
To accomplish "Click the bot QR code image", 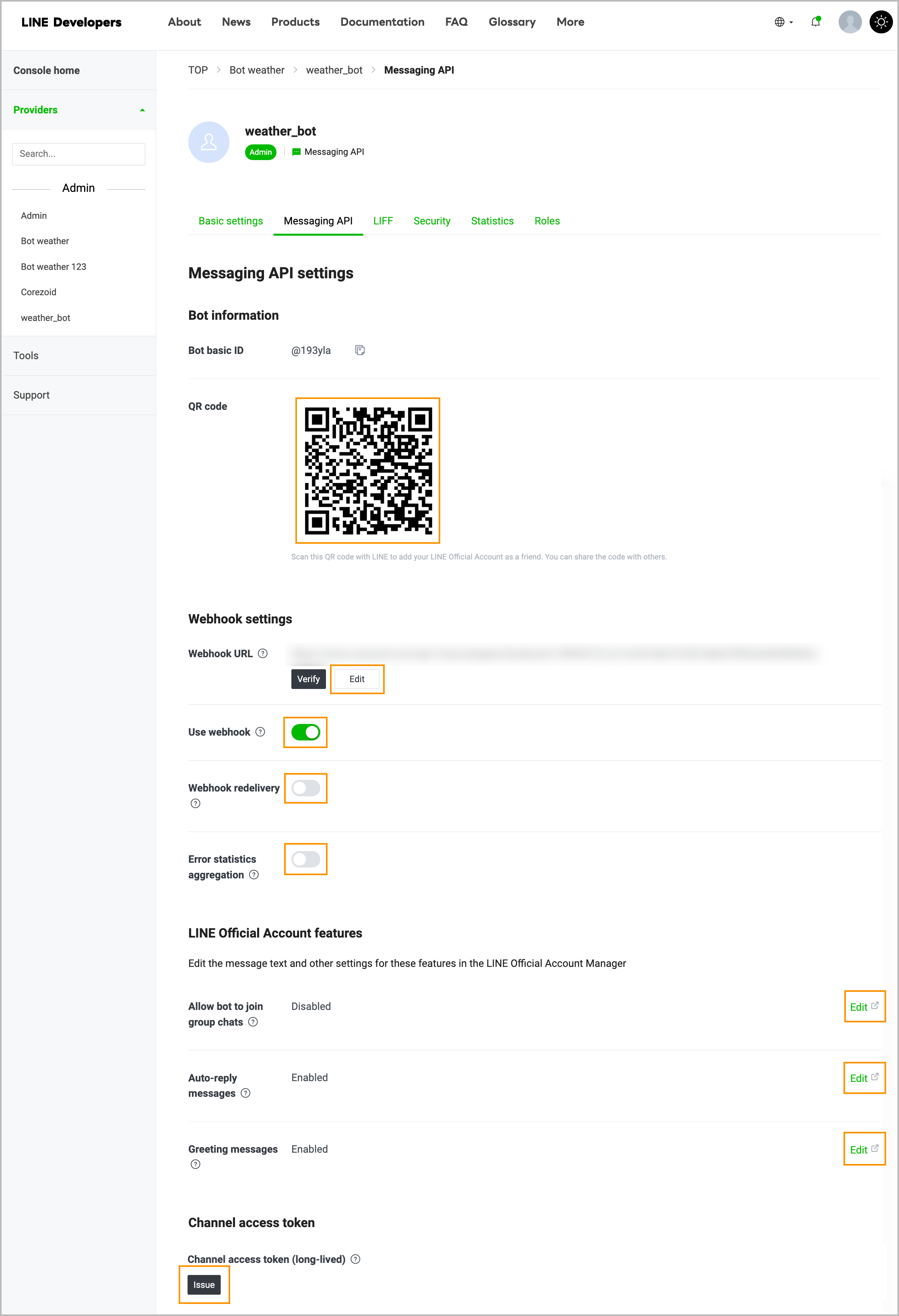I will [368, 470].
